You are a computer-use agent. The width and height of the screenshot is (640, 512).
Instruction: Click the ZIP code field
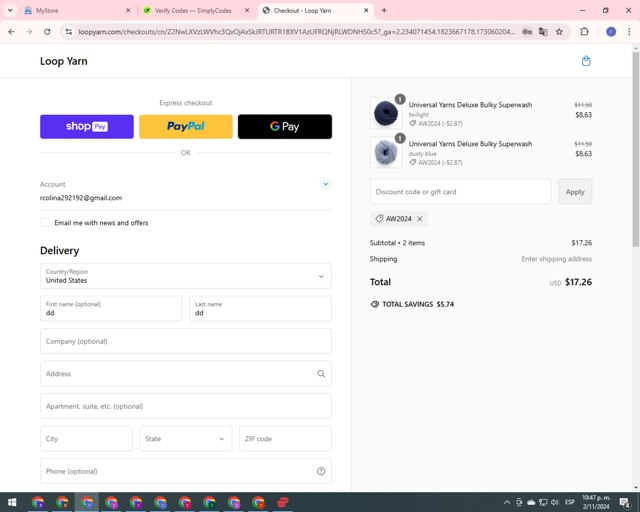click(x=285, y=439)
